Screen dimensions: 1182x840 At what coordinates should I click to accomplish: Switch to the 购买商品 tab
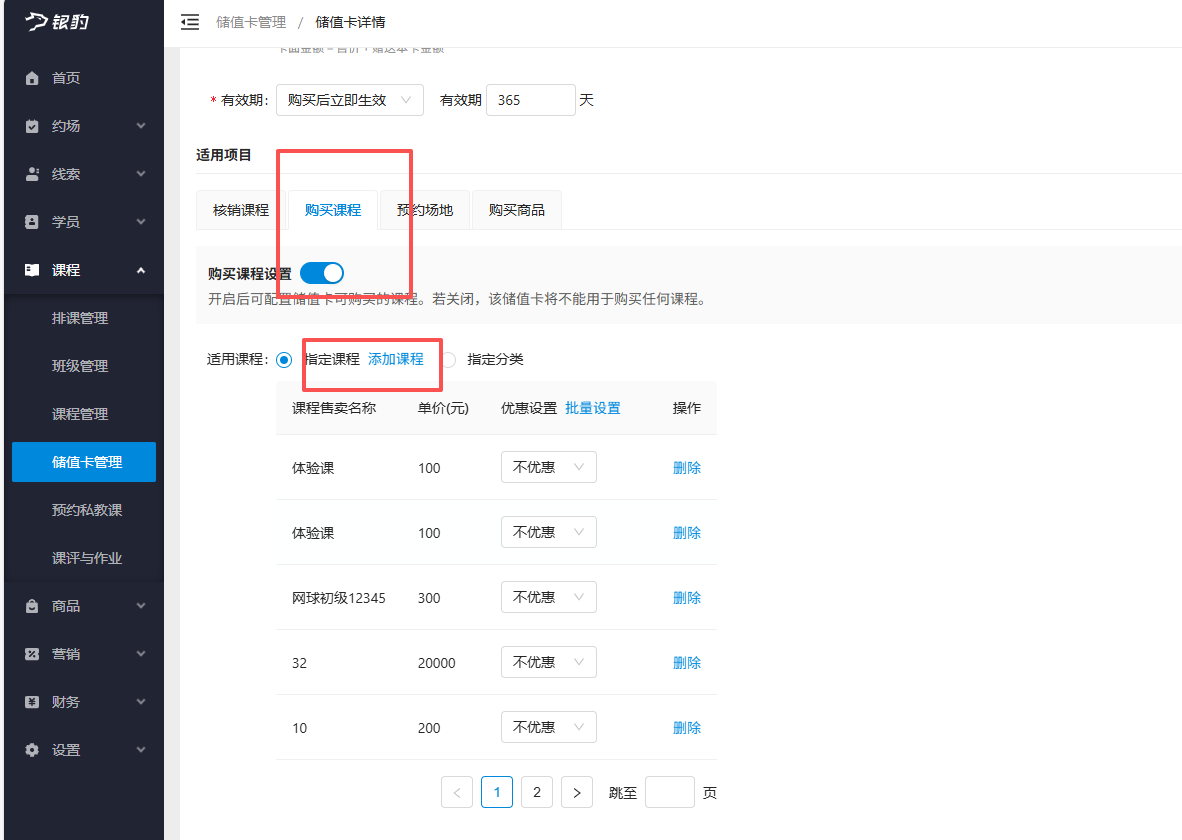[x=516, y=209]
